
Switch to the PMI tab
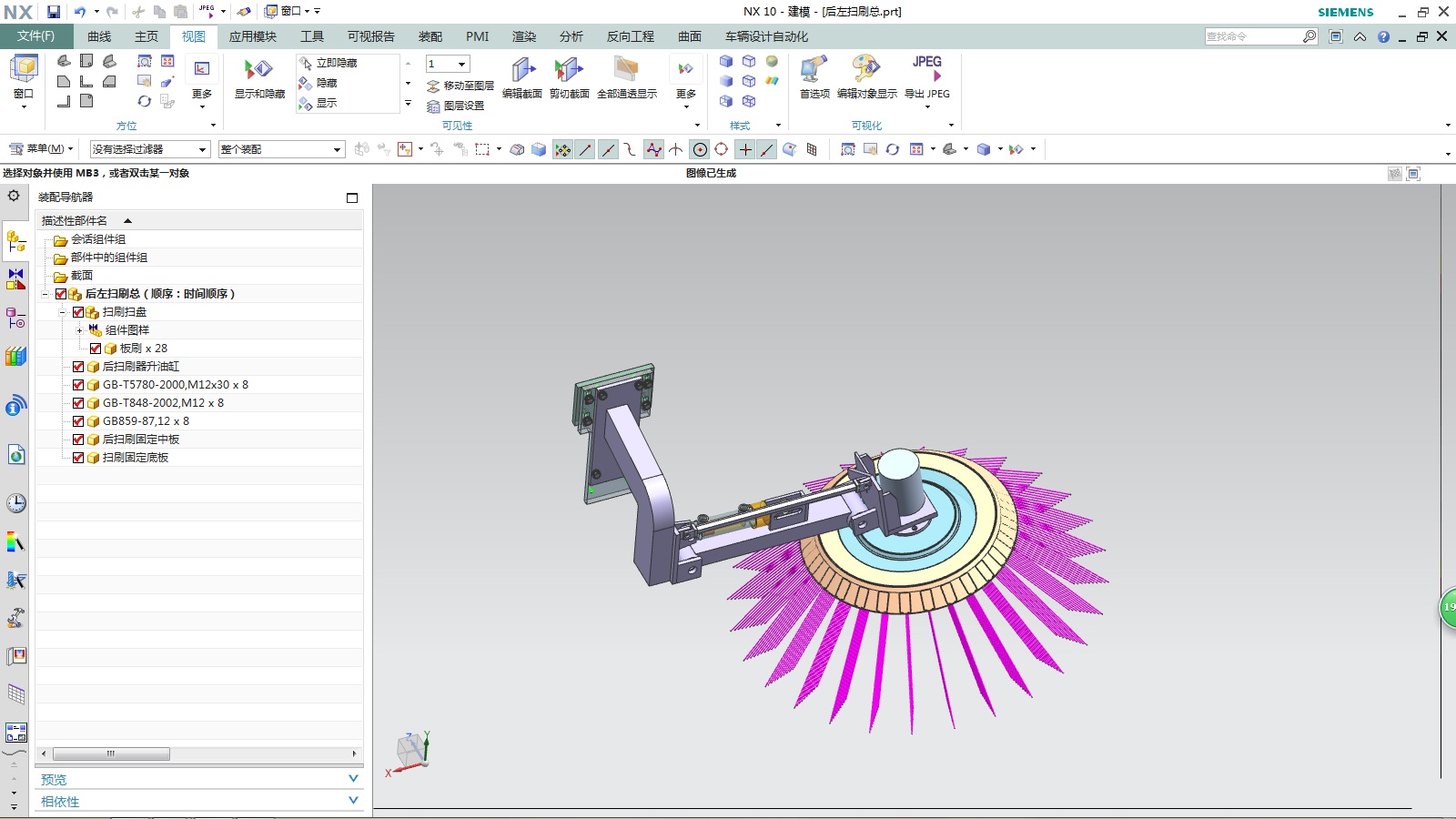478,36
